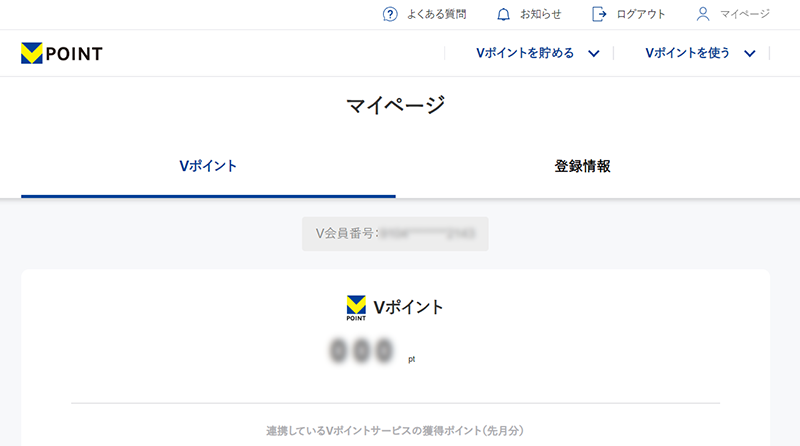Image resolution: width=800 pixels, height=446 pixels.
Task: Expand chevron beside Vポイントを貯める
Action: pos(593,54)
